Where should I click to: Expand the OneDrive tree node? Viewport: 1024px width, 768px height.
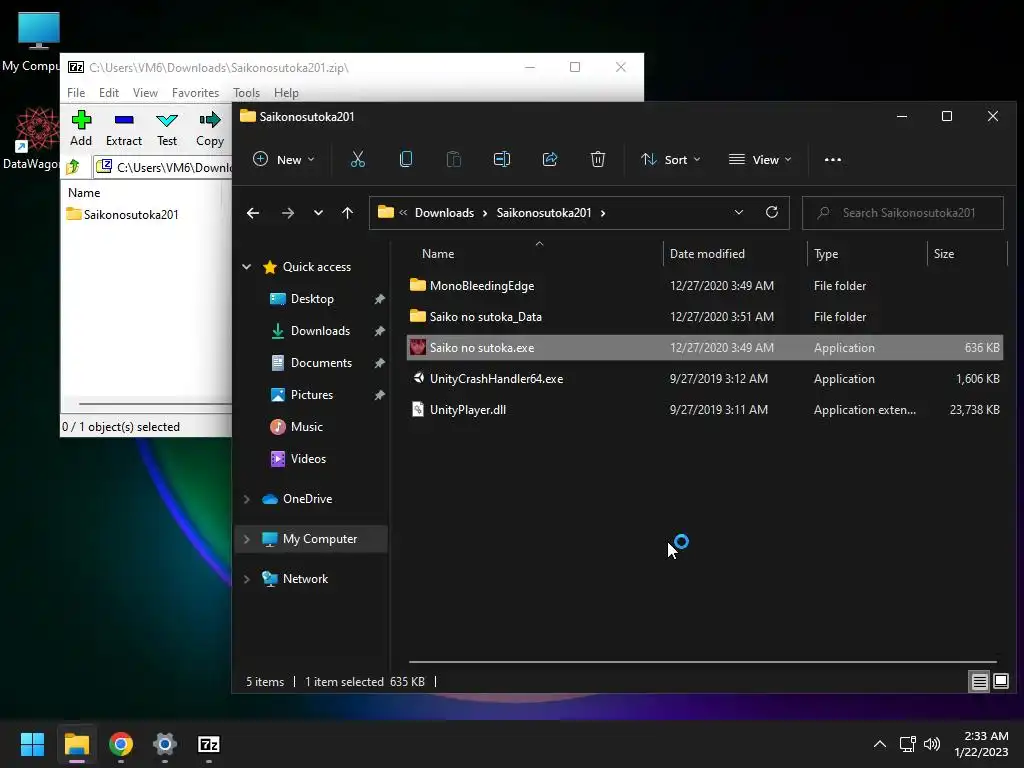(x=247, y=499)
